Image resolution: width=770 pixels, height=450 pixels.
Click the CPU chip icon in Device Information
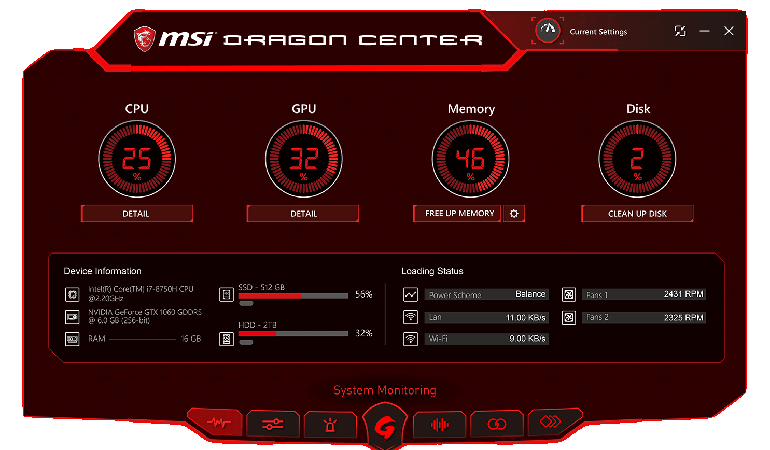72,294
